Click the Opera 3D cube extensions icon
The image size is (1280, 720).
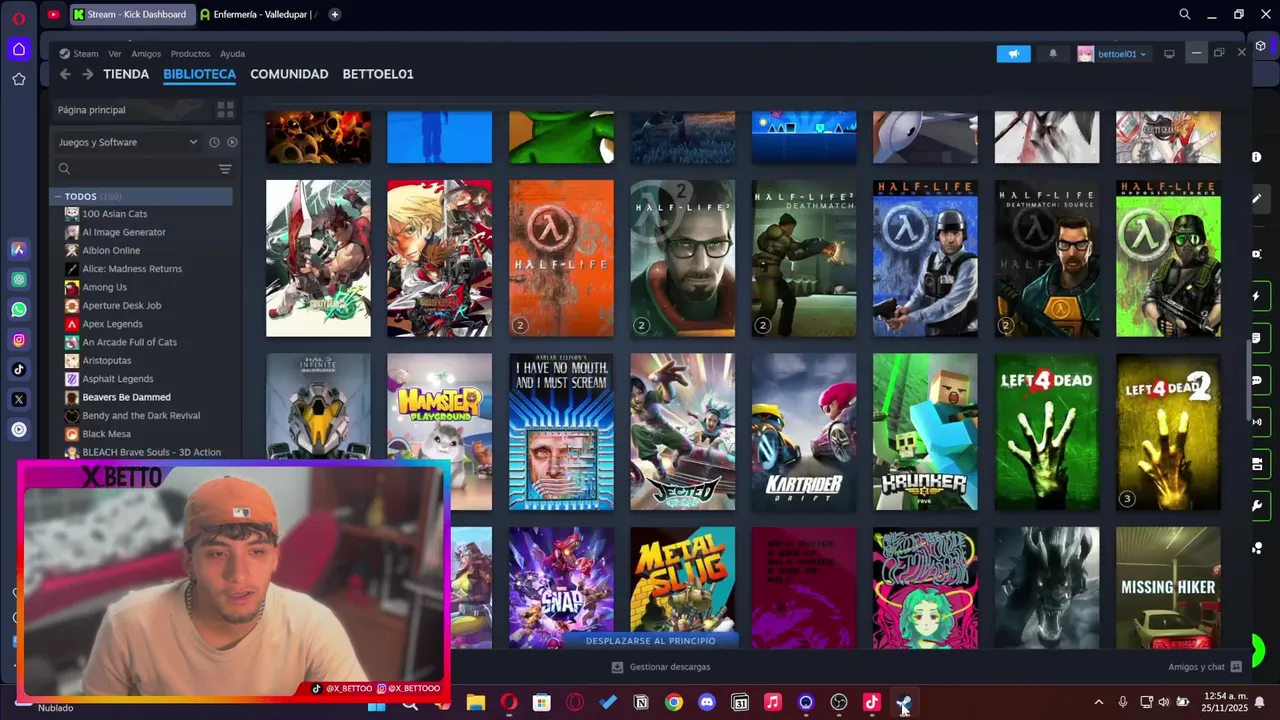tap(1260, 45)
